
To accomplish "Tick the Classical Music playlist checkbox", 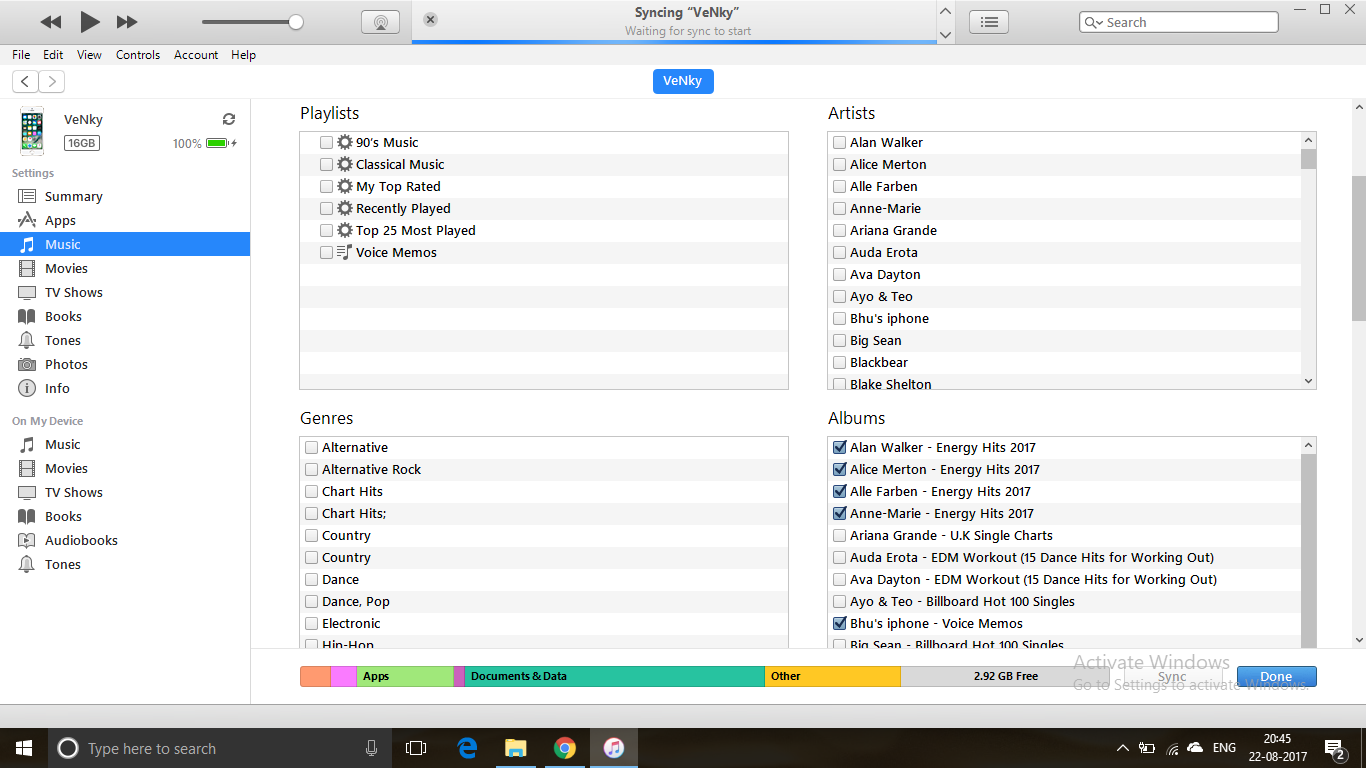I will pyautogui.click(x=326, y=165).
